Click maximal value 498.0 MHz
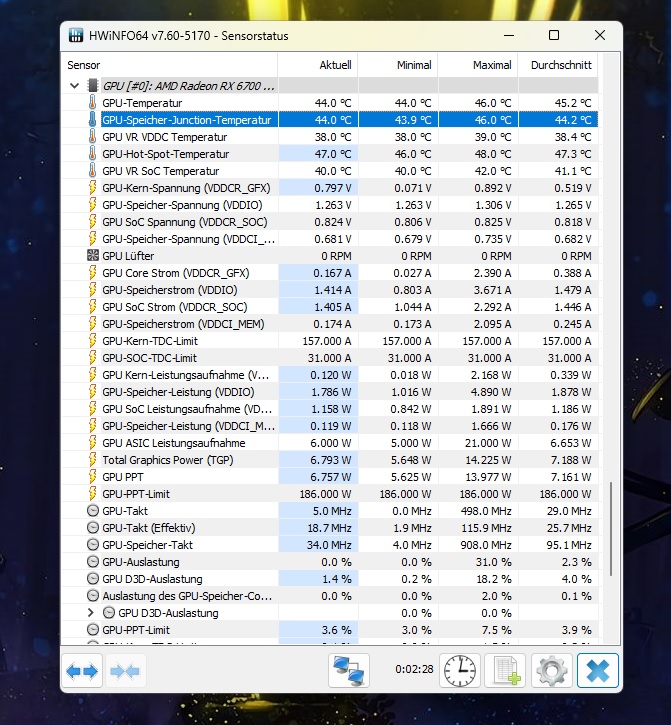This screenshot has width=671, height=725. click(486, 511)
